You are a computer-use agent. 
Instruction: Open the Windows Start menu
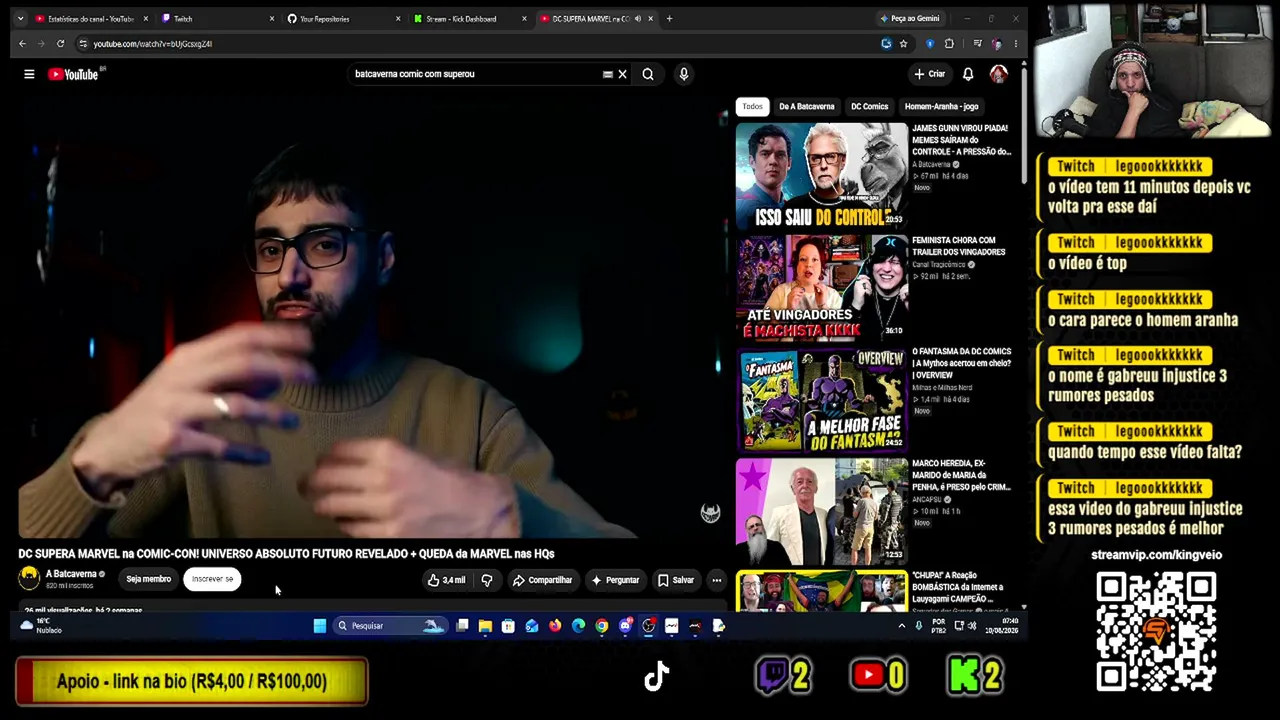pyautogui.click(x=320, y=626)
